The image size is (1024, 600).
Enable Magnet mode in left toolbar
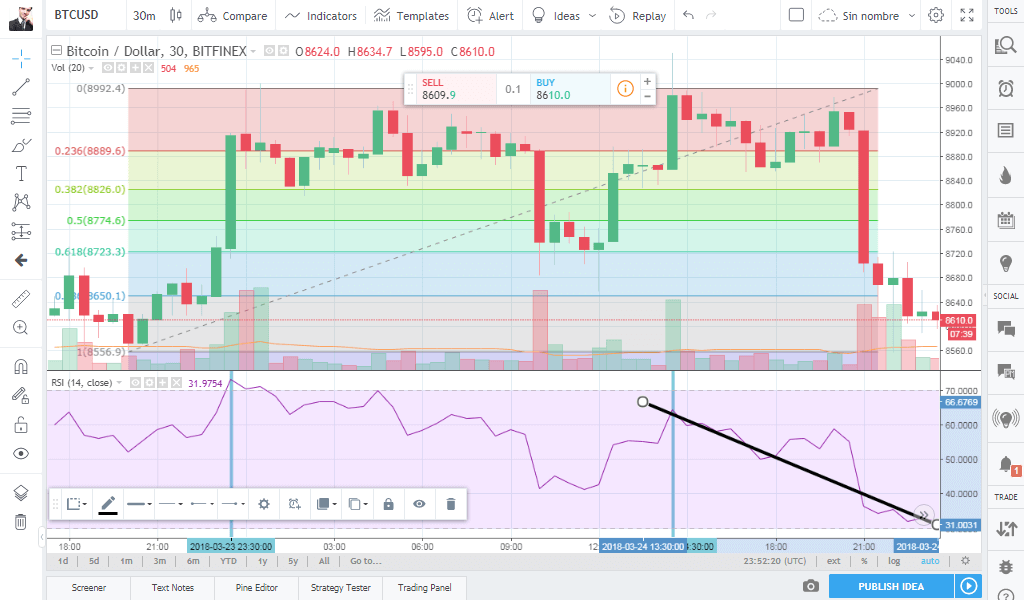coord(20,365)
